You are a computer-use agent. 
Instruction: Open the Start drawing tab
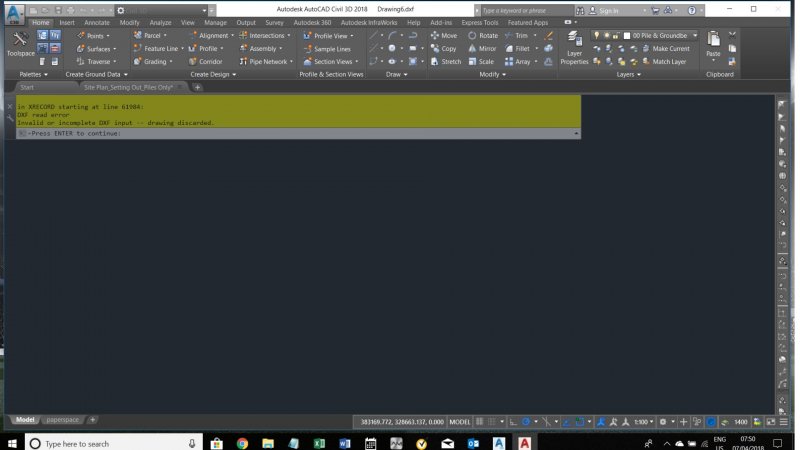coord(27,87)
